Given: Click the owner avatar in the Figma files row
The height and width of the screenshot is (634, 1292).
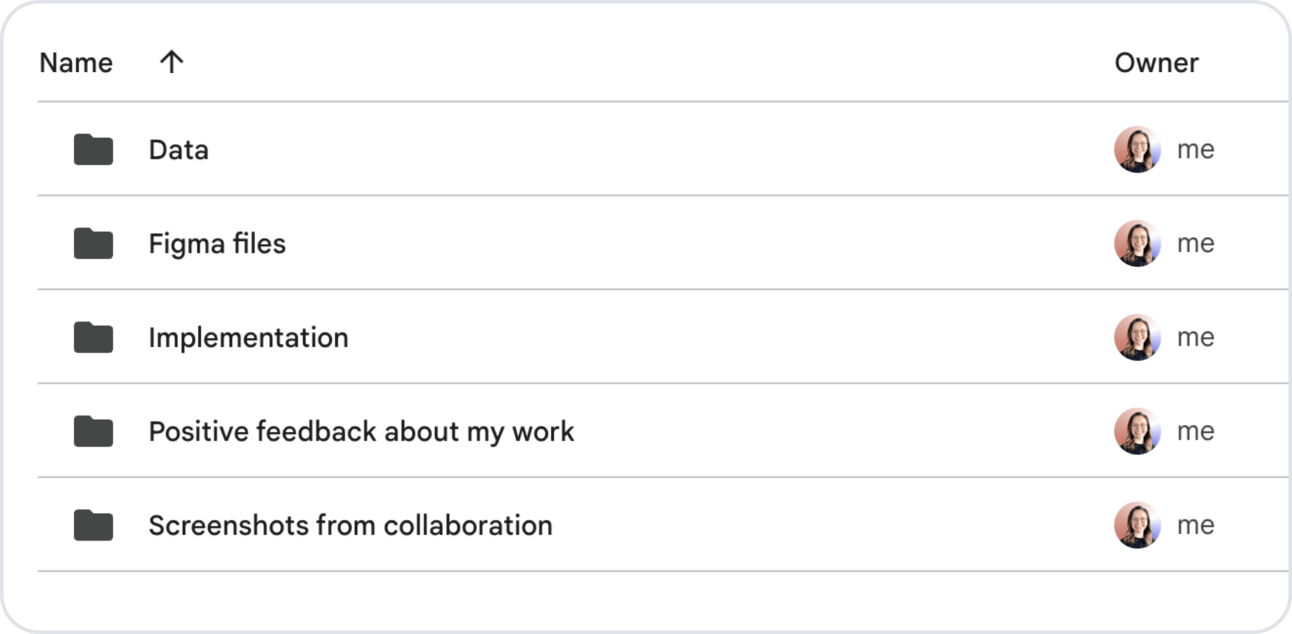Looking at the screenshot, I should [1137, 244].
